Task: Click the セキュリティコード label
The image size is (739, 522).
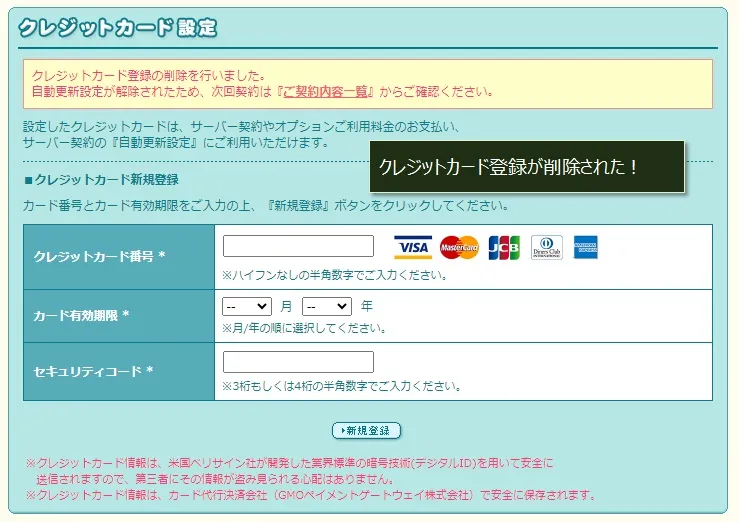Action: (93, 371)
